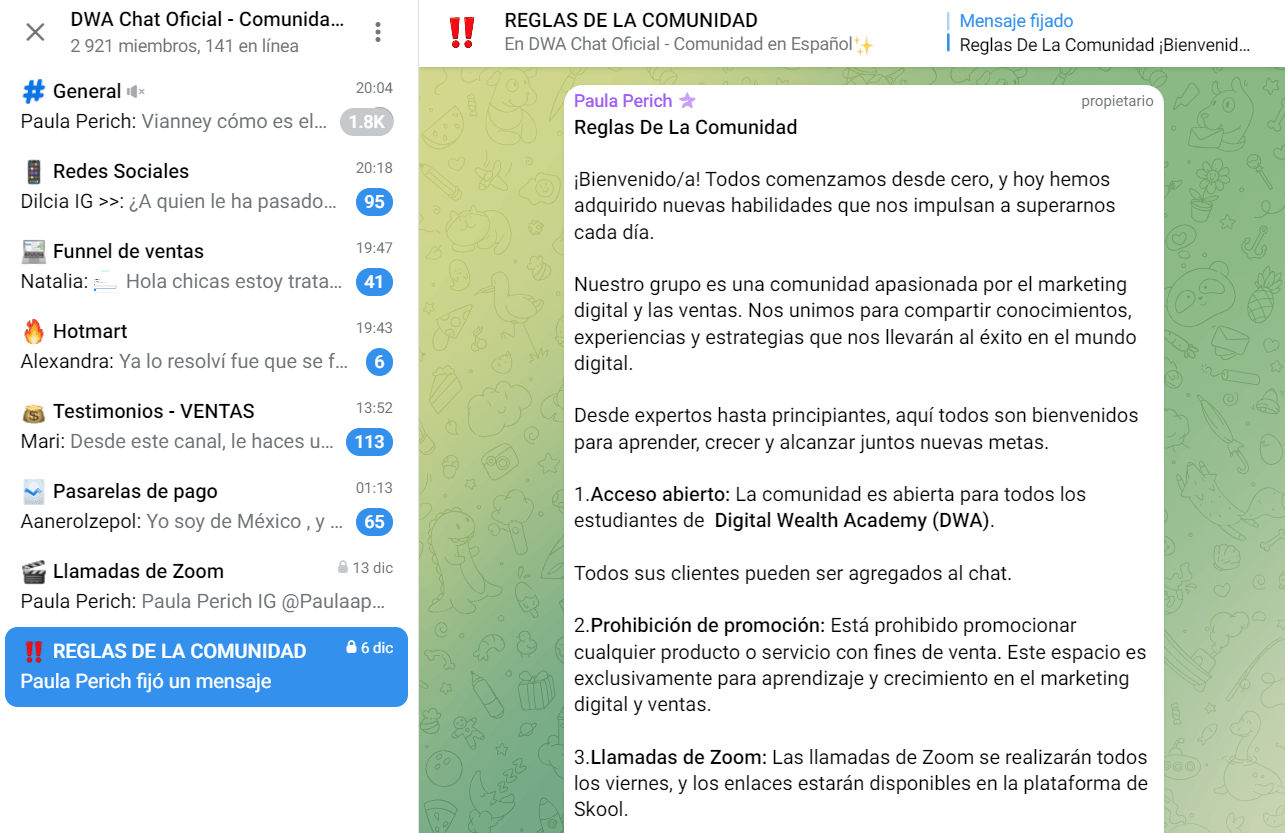Open the Llamadas de Zoom topic
The height and width of the screenshot is (833, 1285).
[x=206, y=586]
